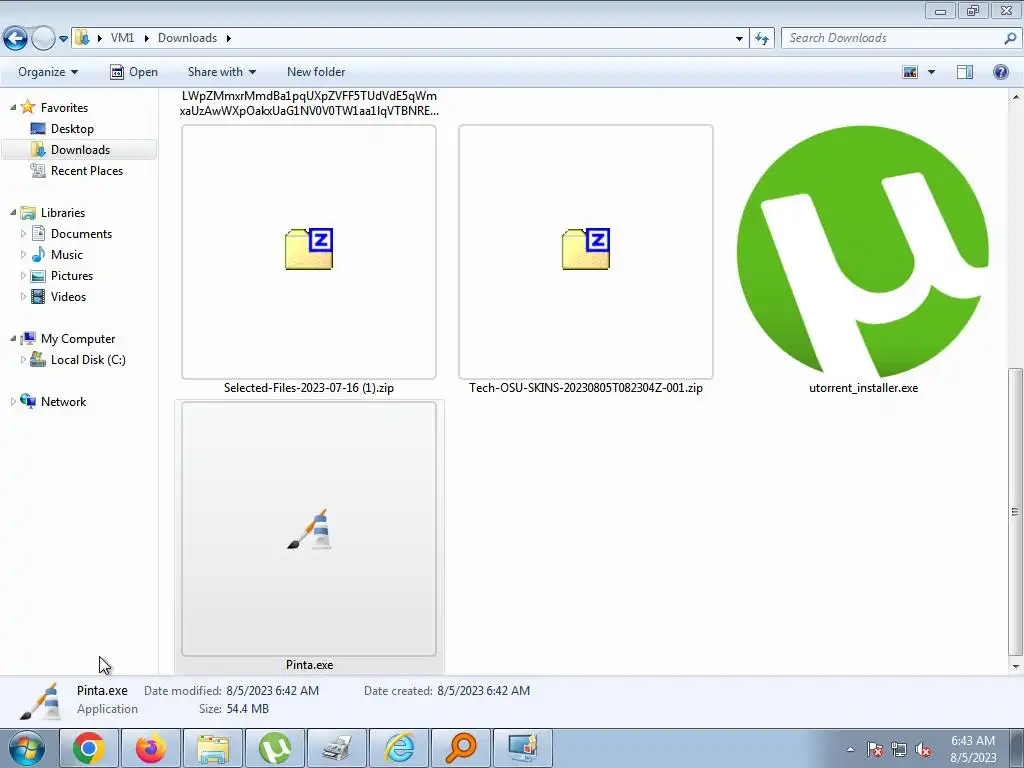Image resolution: width=1024 pixels, height=768 pixels.
Task: Open Internet Explorer from taskbar
Action: click(x=399, y=748)
